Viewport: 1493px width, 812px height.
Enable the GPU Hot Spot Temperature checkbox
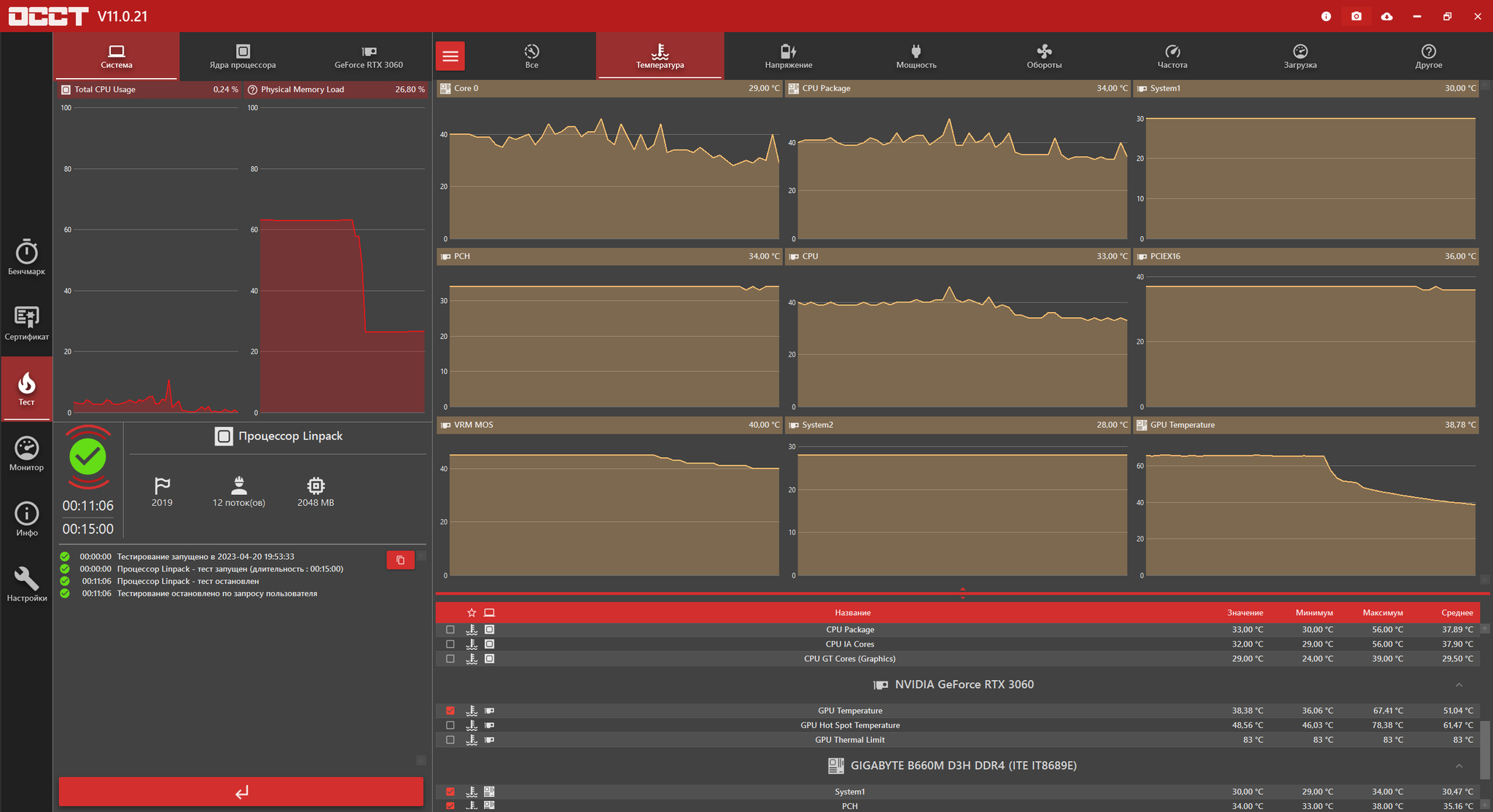click(450, 725)
